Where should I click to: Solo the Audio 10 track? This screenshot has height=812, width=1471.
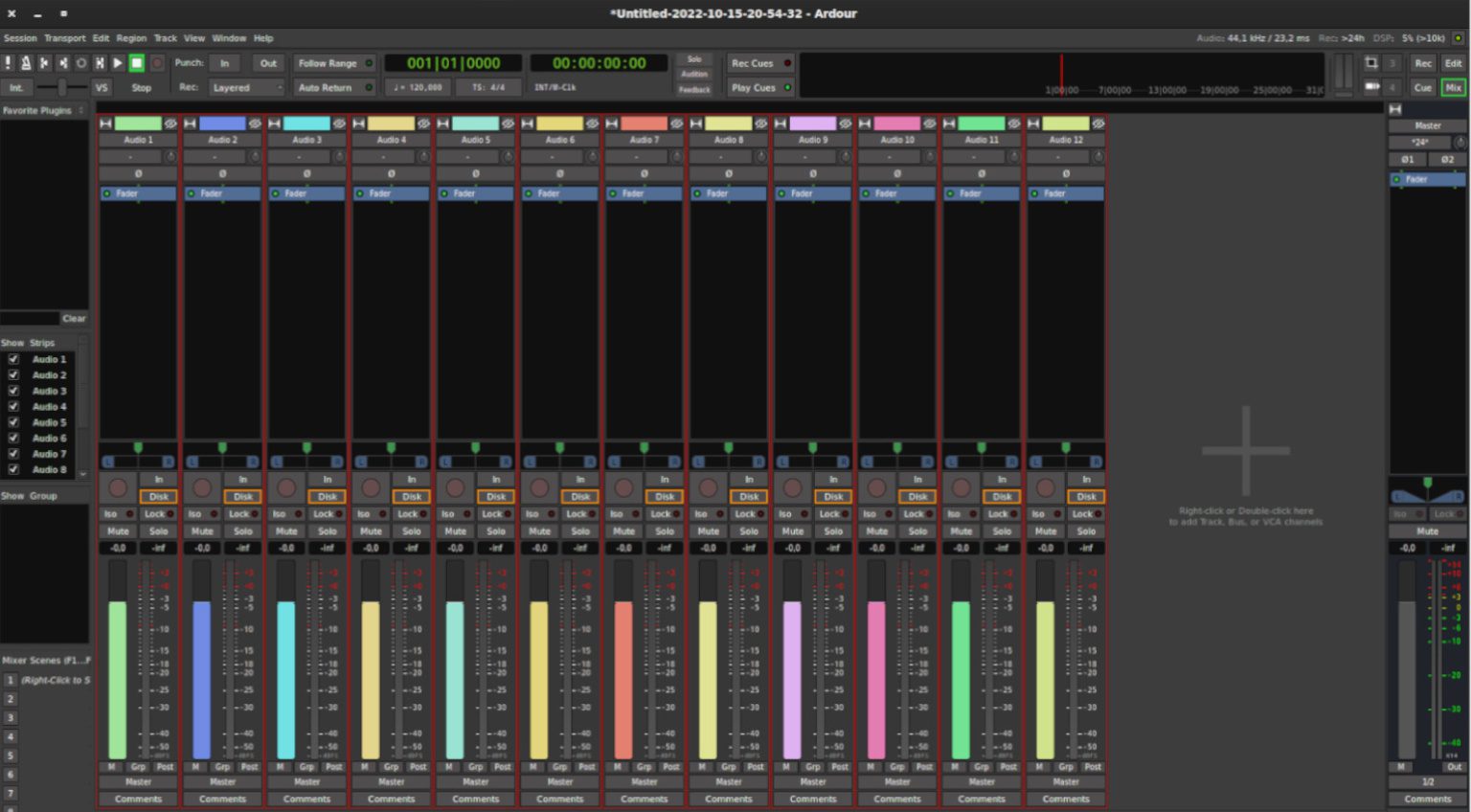917,531
